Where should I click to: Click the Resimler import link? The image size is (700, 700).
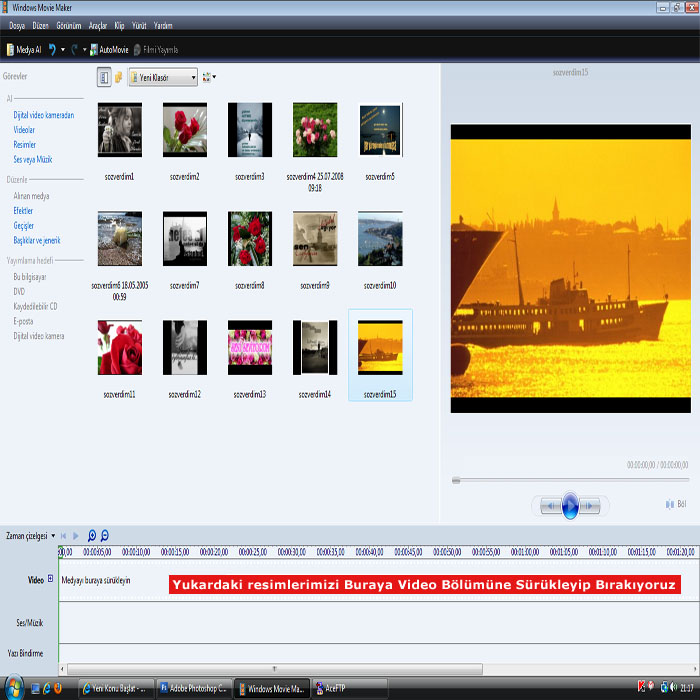point(25,145)
